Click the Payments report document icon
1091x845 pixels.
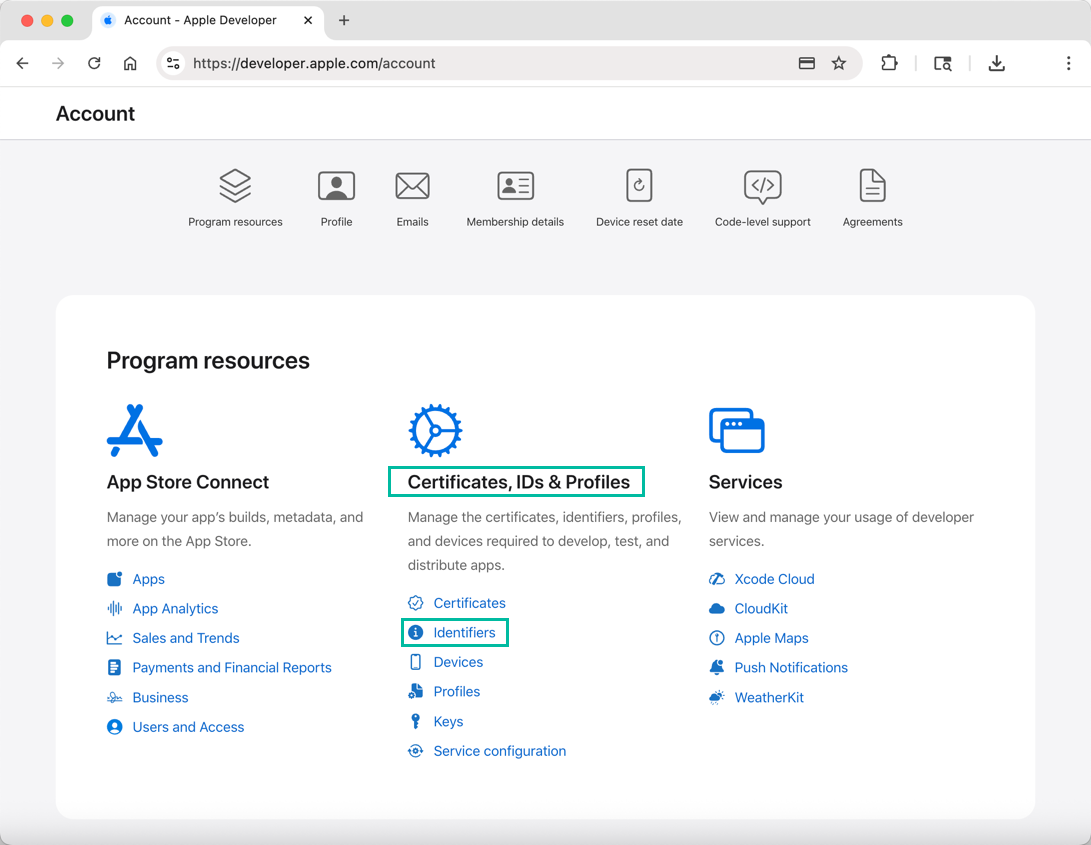[x=115, y=668]
